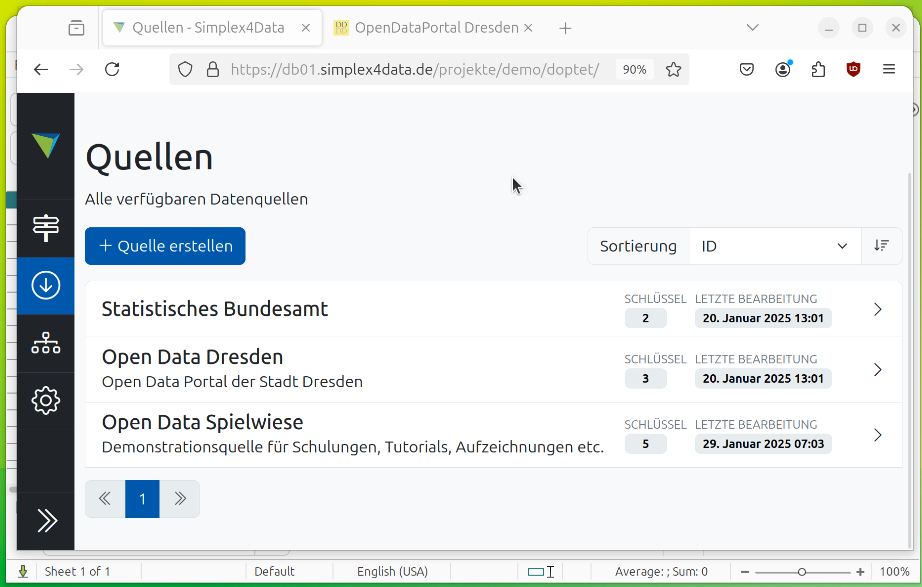Open the Firefox hamburger menu
922x587 pixels.
(889, 69)
